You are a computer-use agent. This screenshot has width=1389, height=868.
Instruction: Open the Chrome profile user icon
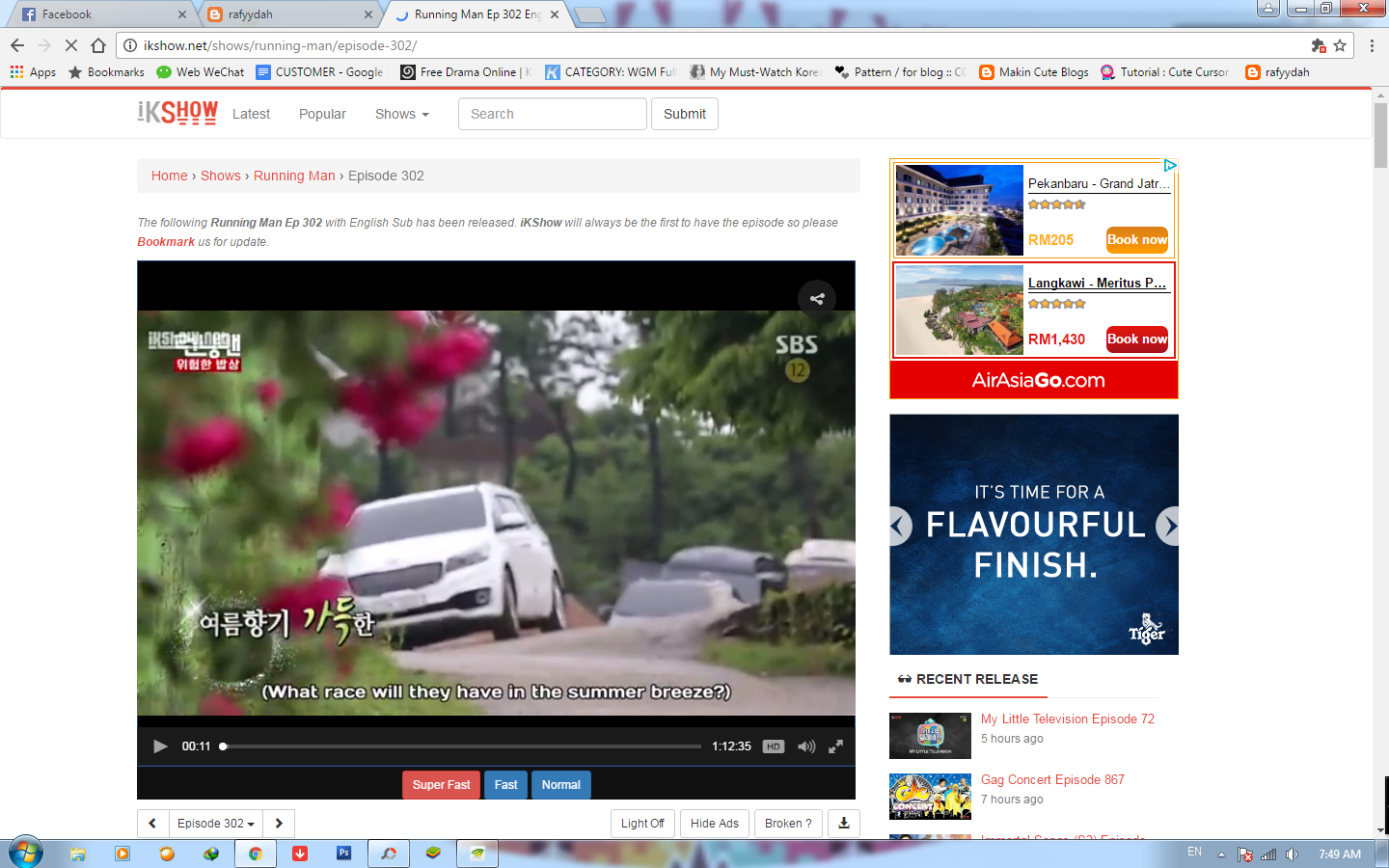1268,8
